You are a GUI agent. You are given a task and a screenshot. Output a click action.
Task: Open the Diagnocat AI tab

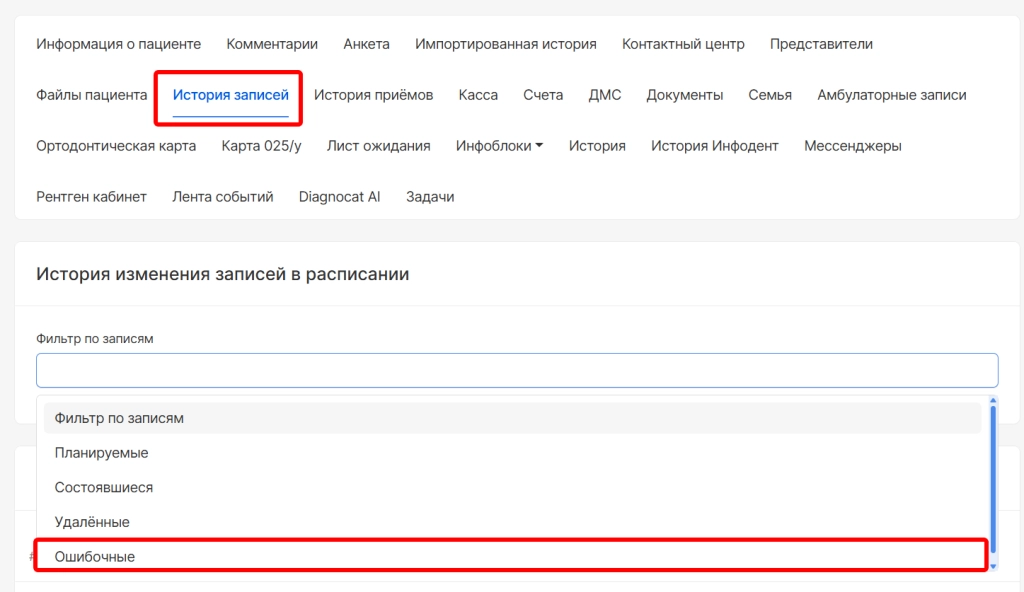coord(339,197)
